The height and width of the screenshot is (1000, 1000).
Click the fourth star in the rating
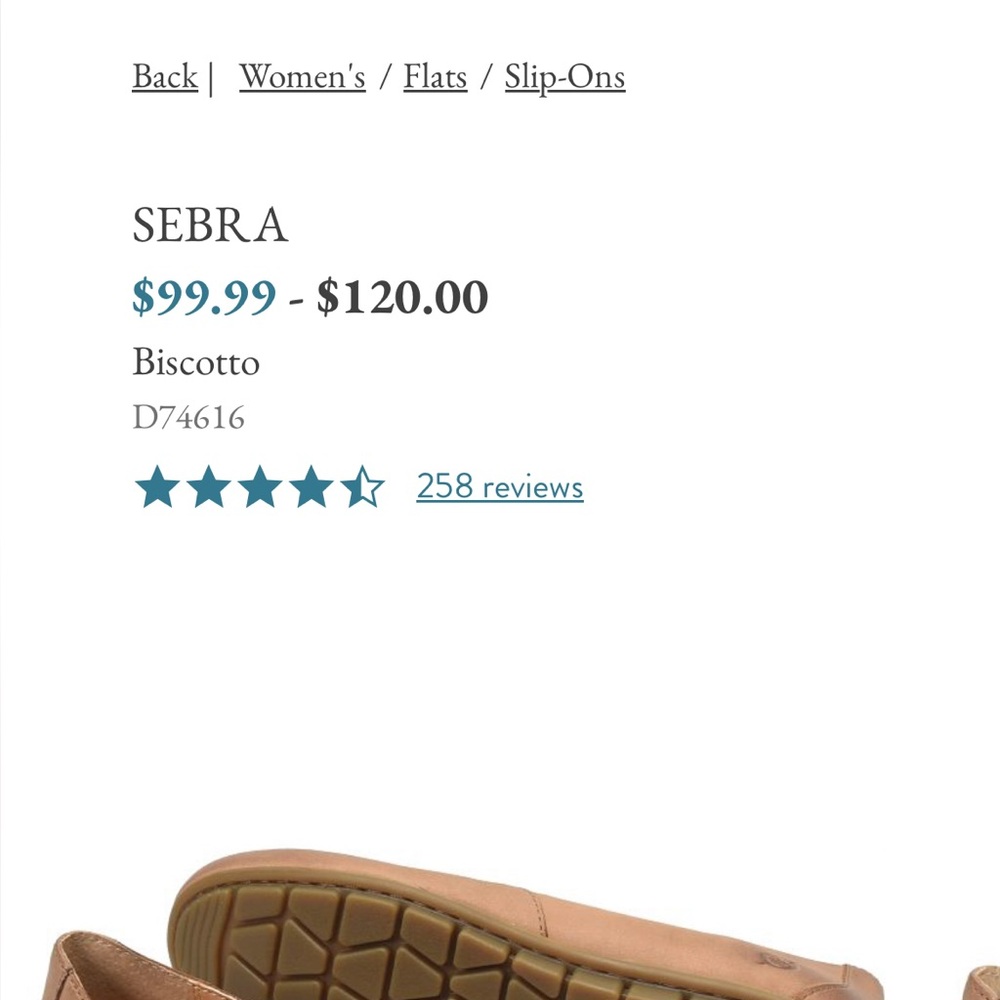point(313,488)
